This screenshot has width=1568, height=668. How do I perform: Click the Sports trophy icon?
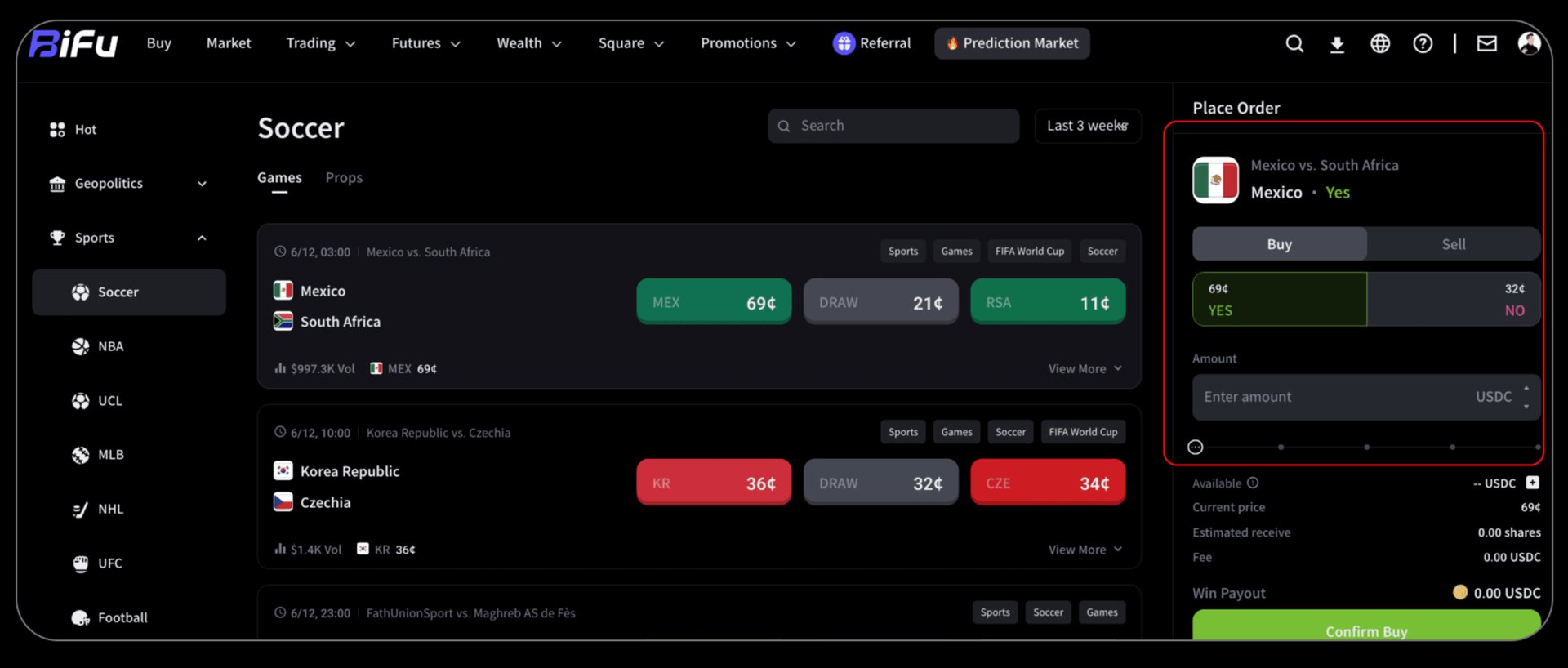(57, 238)
